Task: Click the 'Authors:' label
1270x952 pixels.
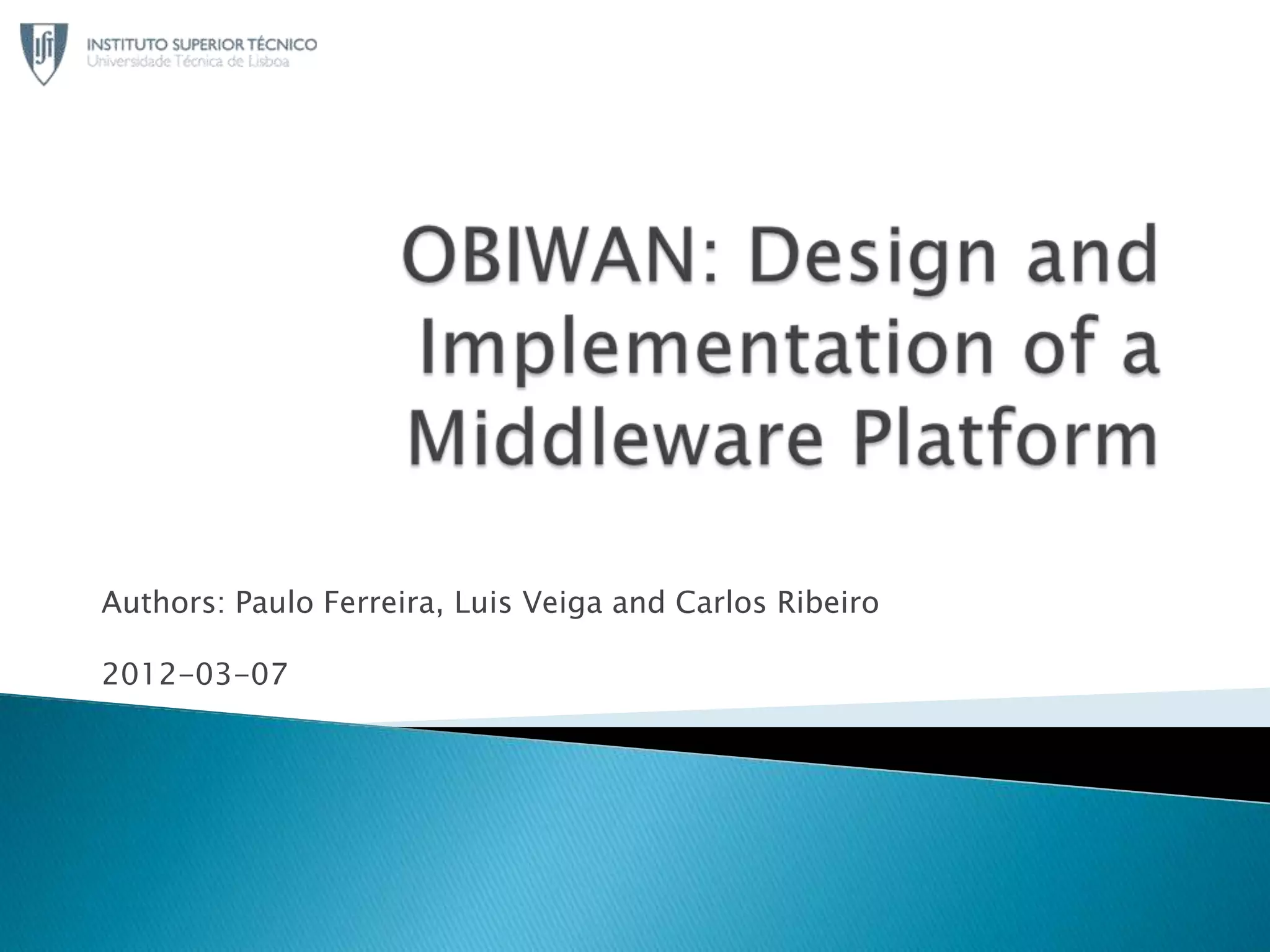Action: tap(162, 602)
